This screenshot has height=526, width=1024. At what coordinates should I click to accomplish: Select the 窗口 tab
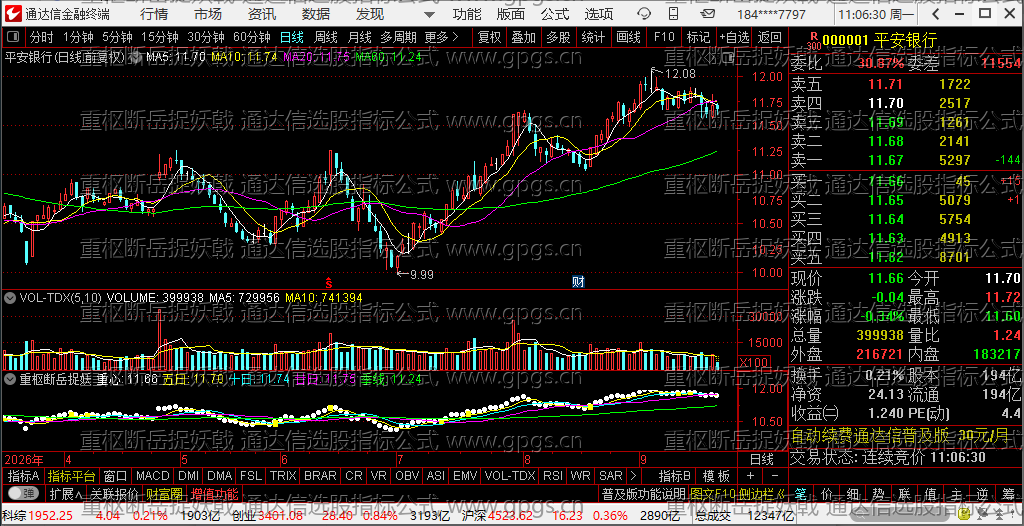tap(115, 476)
